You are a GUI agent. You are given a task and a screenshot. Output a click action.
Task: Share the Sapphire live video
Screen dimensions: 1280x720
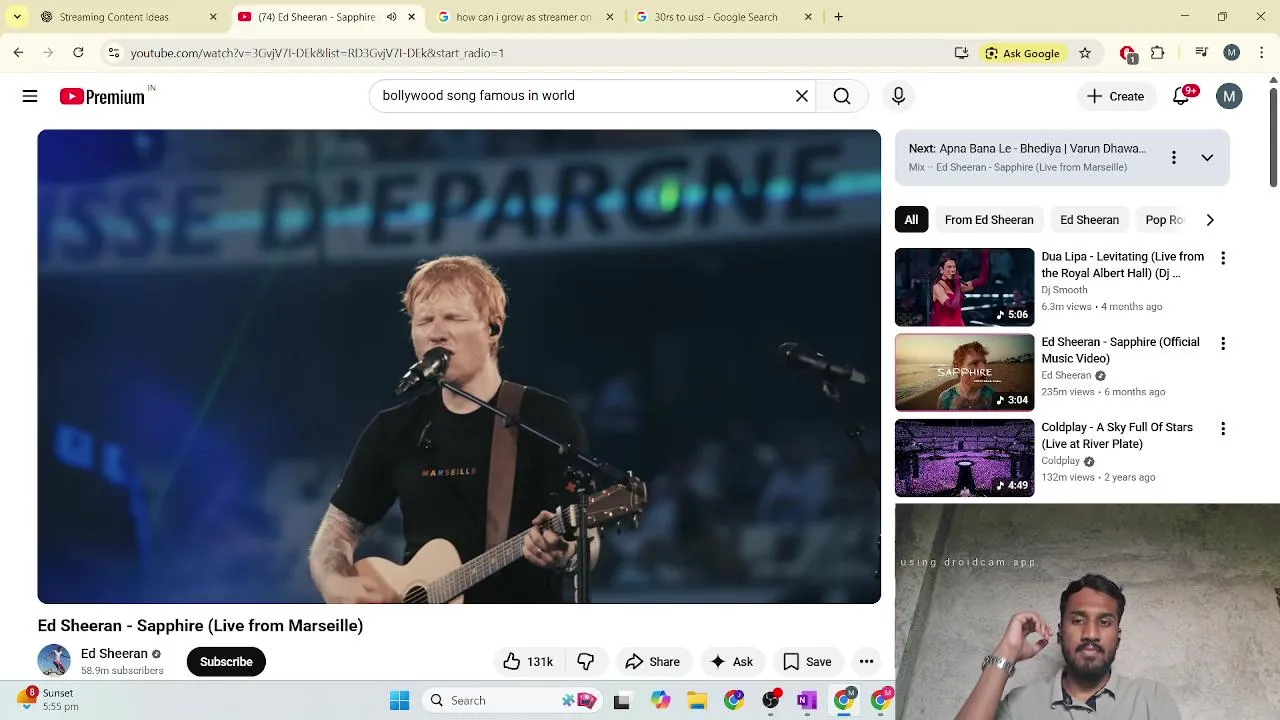pos(652,661)
